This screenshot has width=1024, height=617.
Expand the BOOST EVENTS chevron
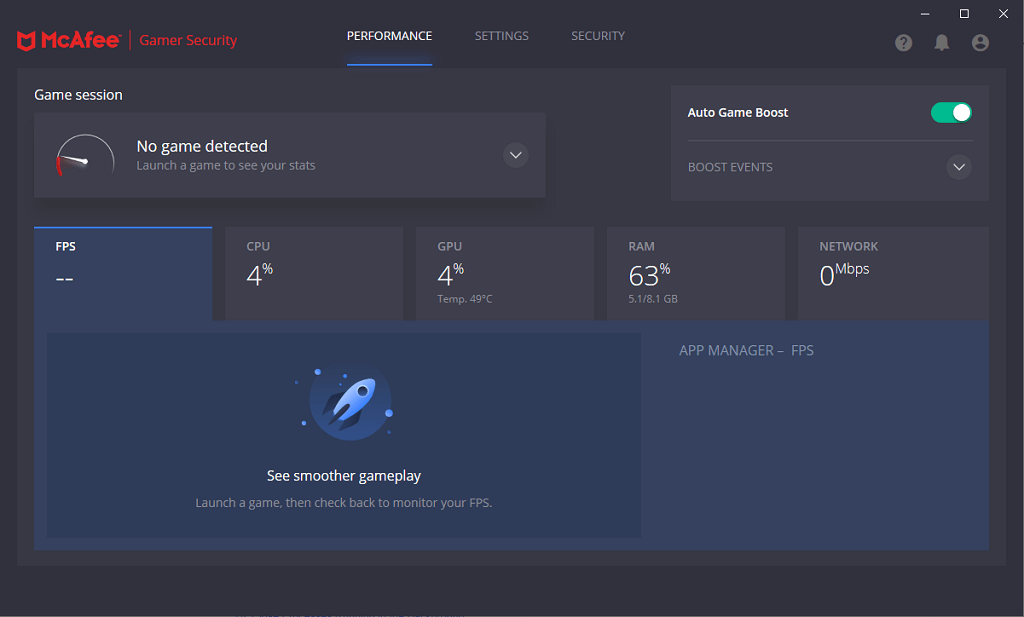click(x=958, y=167)
